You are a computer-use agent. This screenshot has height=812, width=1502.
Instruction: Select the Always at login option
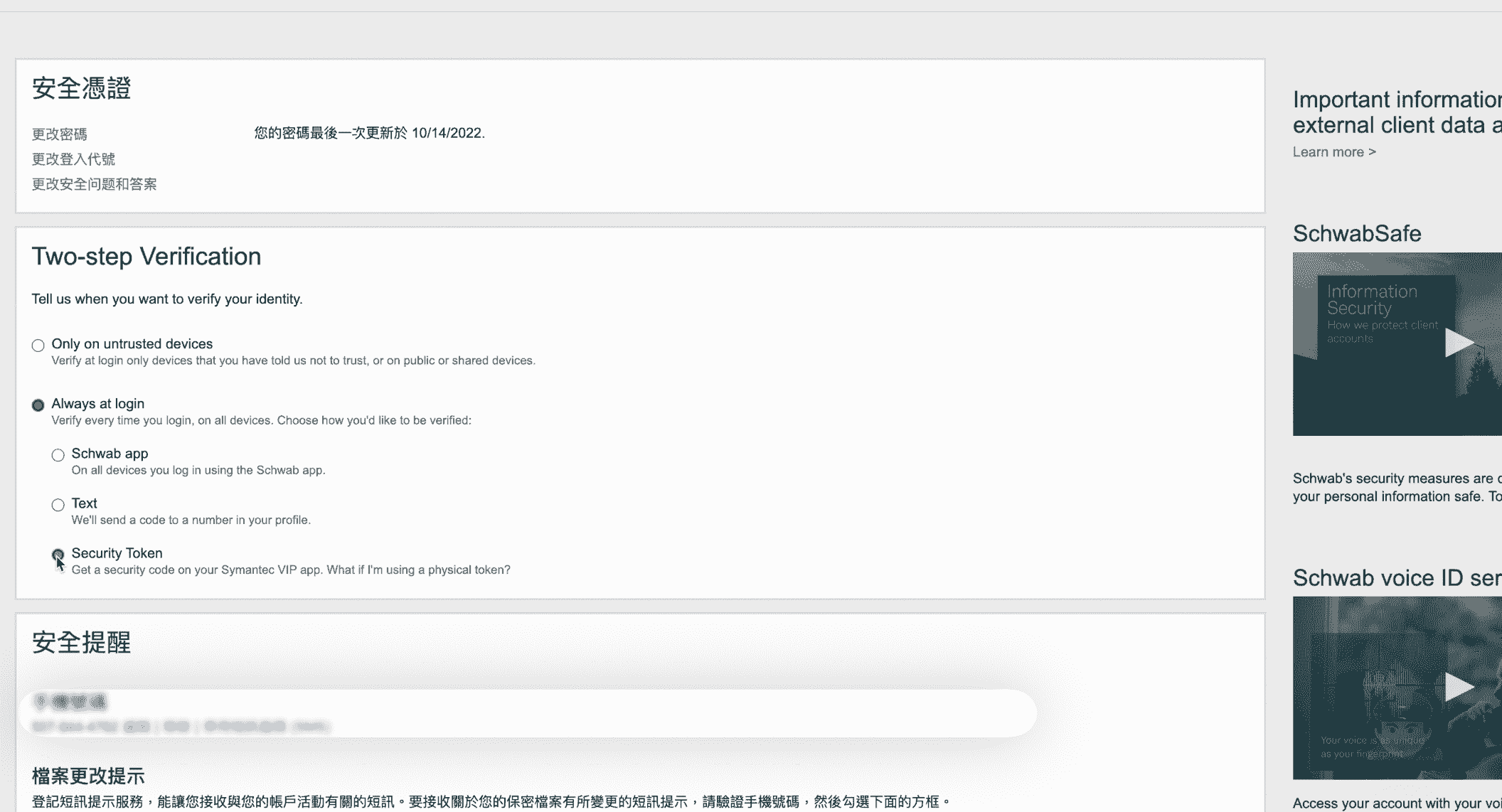pos(38,405)
